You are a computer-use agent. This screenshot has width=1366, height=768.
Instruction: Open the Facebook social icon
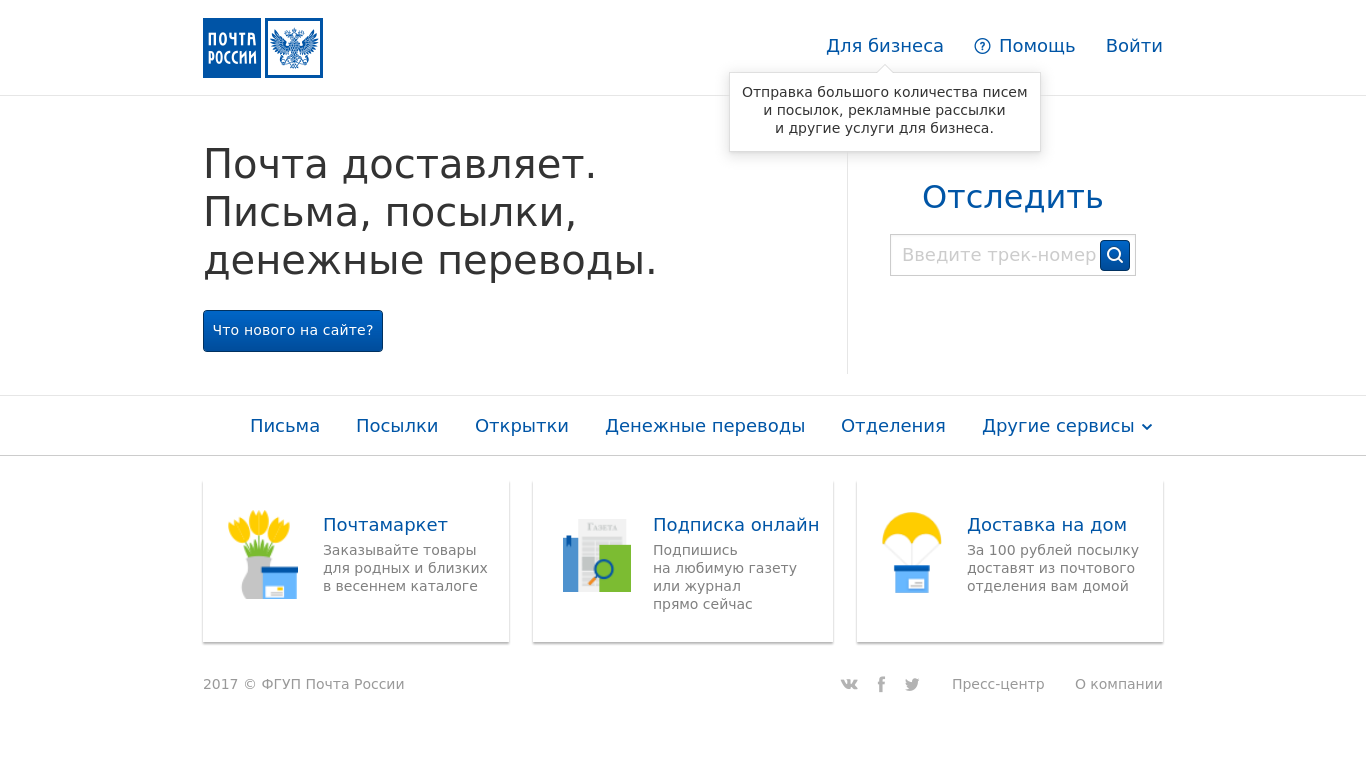click(881, 684)
